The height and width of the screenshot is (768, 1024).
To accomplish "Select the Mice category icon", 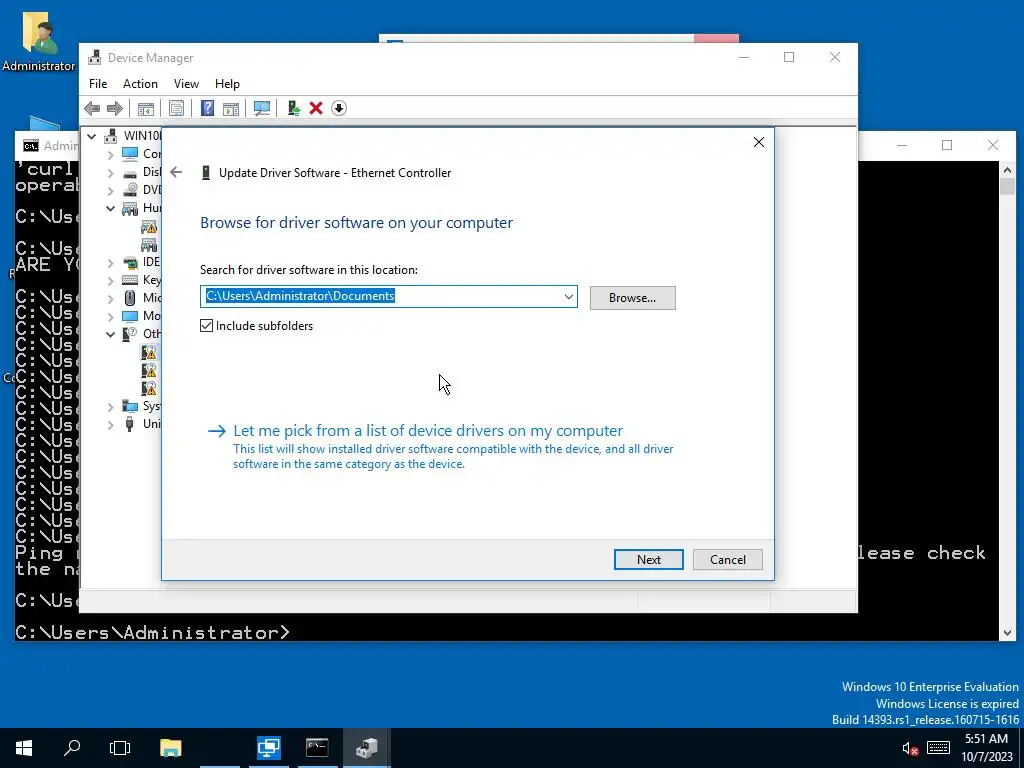I will (130, 298).
